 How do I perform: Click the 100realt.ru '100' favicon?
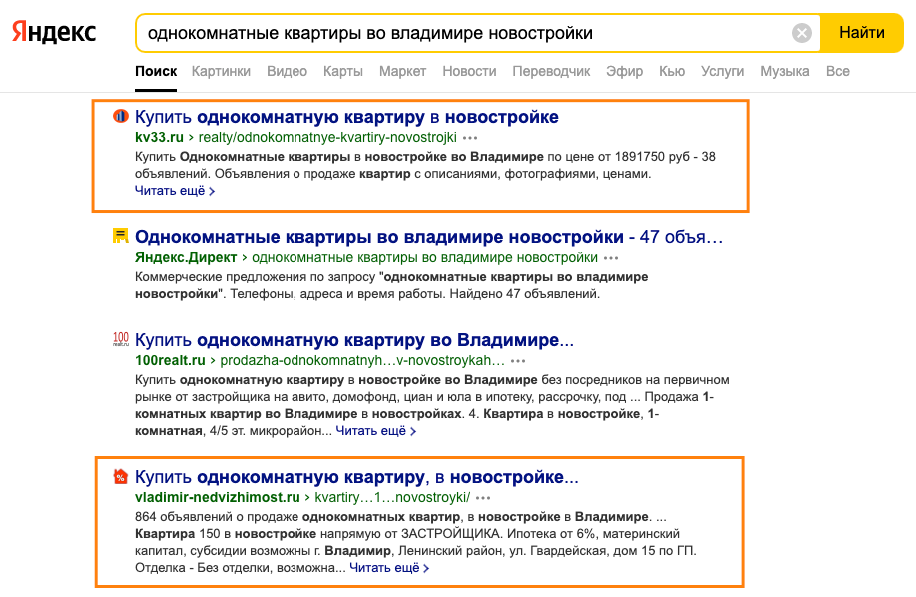coord(121,339)
